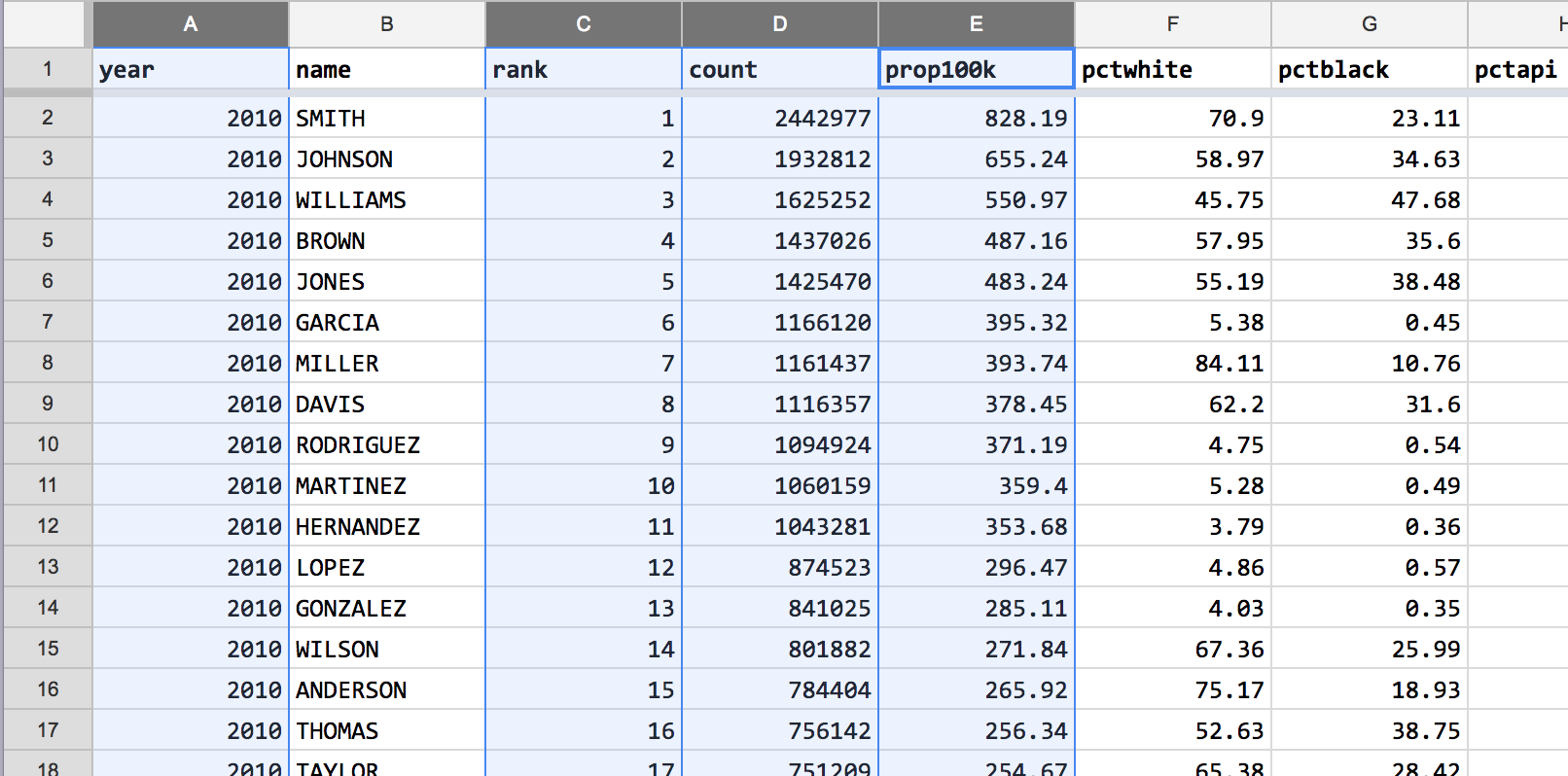1568x776 pixels.
Task: Select the JOHNSON name cell
Action: 387,159
